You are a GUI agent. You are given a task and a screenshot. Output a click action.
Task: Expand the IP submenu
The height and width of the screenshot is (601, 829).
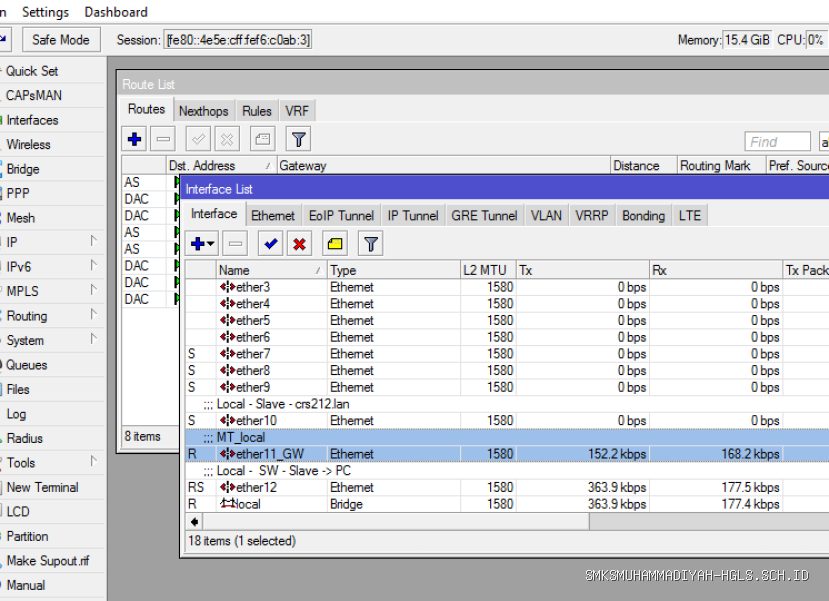[93, 241]
